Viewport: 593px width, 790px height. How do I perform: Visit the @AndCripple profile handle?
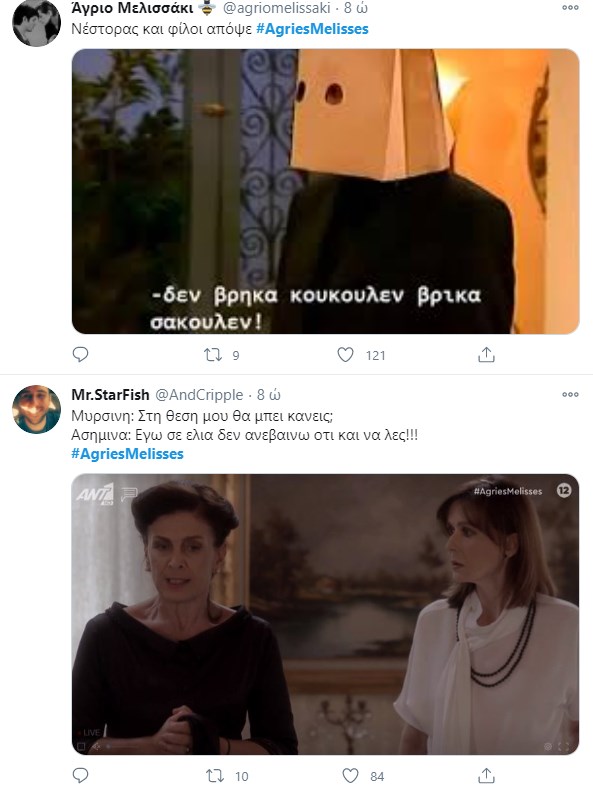click(199, 394)
